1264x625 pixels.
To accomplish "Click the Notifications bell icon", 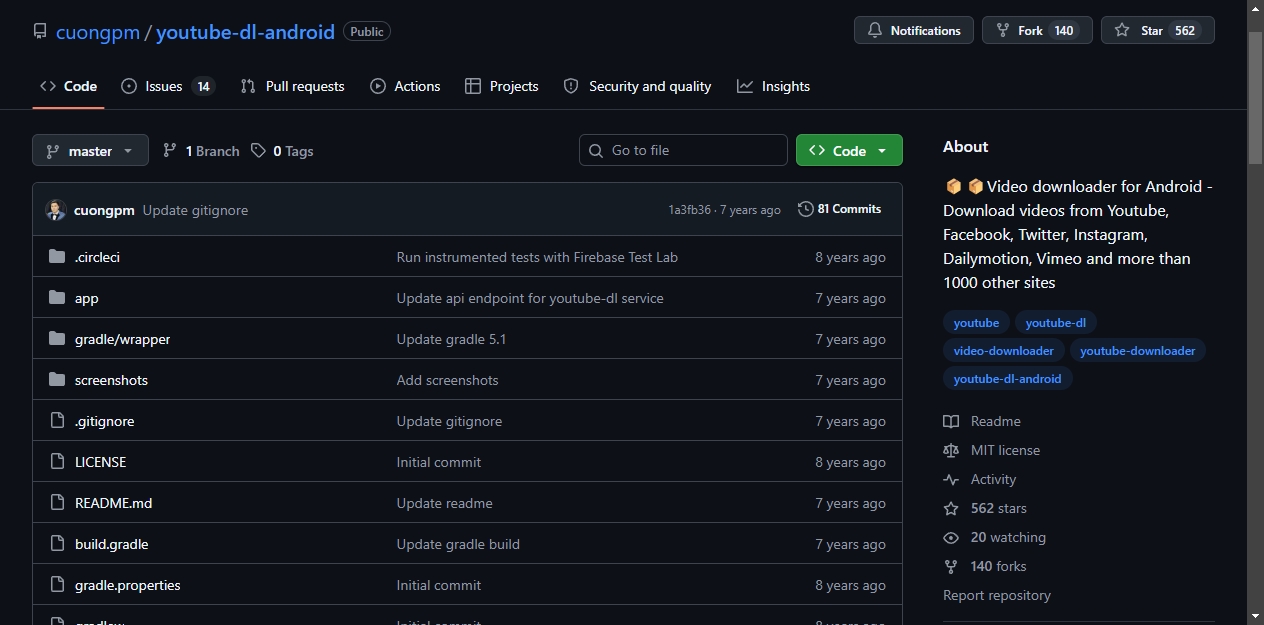I will (874, 31).
